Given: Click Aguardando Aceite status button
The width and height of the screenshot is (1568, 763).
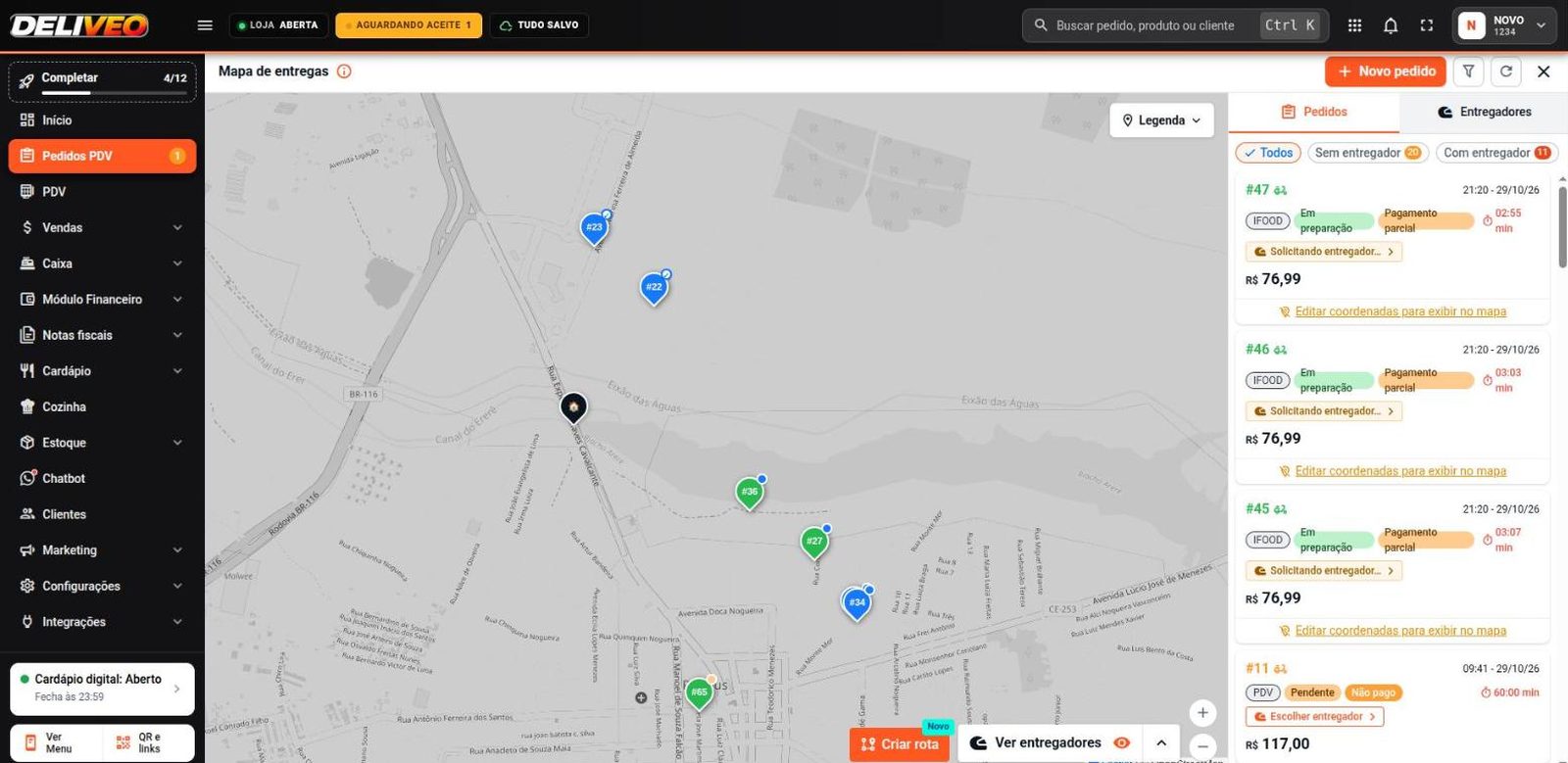Looking at the screenshot, I should [x=409, y=25].
